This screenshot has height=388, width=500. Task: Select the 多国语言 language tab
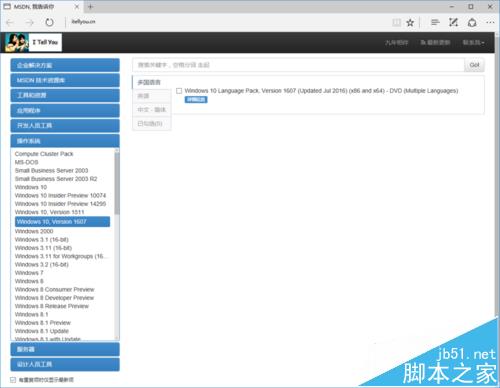[152, 82]
